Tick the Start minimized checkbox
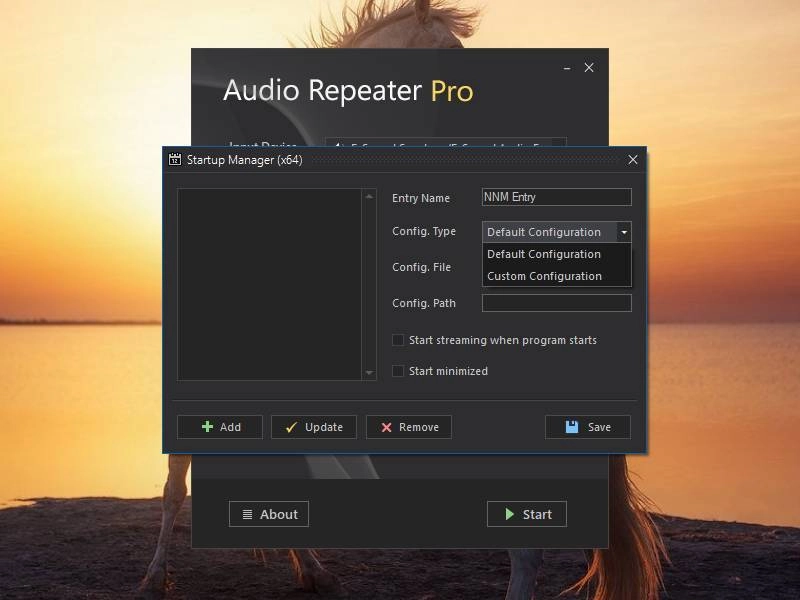Screen dimensions: 800x600 (398, 371)
